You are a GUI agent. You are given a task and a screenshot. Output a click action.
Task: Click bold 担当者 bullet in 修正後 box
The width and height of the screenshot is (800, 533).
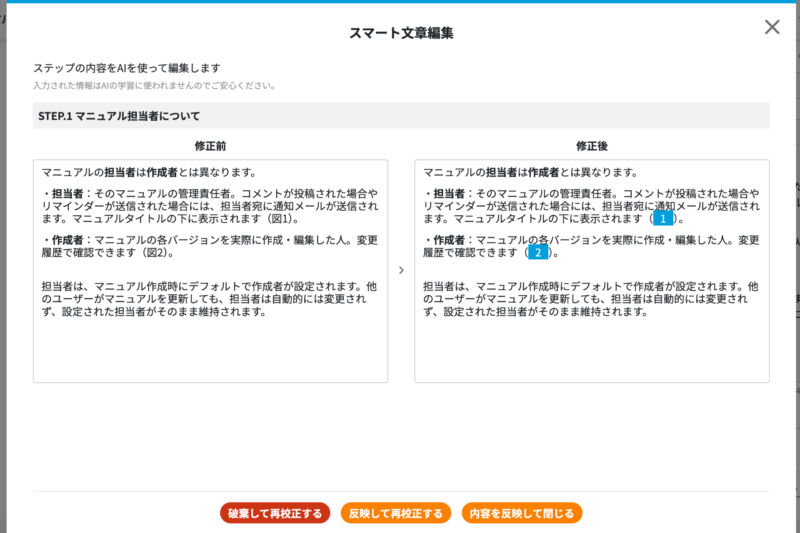(449, 194)
